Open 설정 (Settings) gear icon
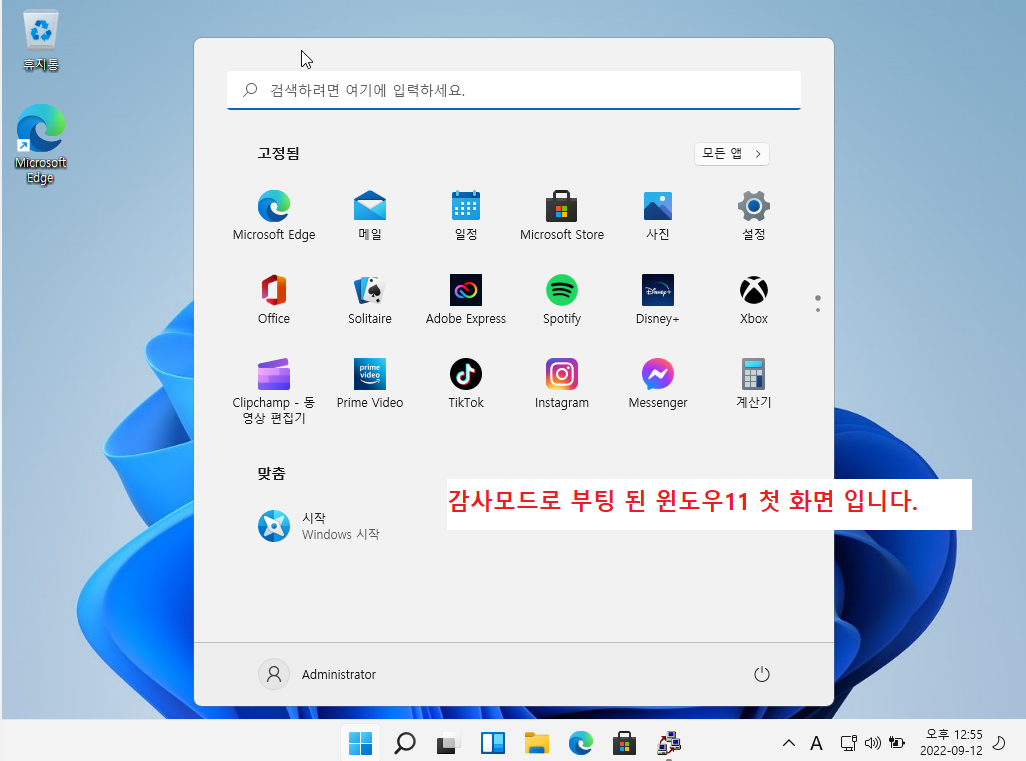This screenshot has width=1026, height=761. [x=753, y=216]
